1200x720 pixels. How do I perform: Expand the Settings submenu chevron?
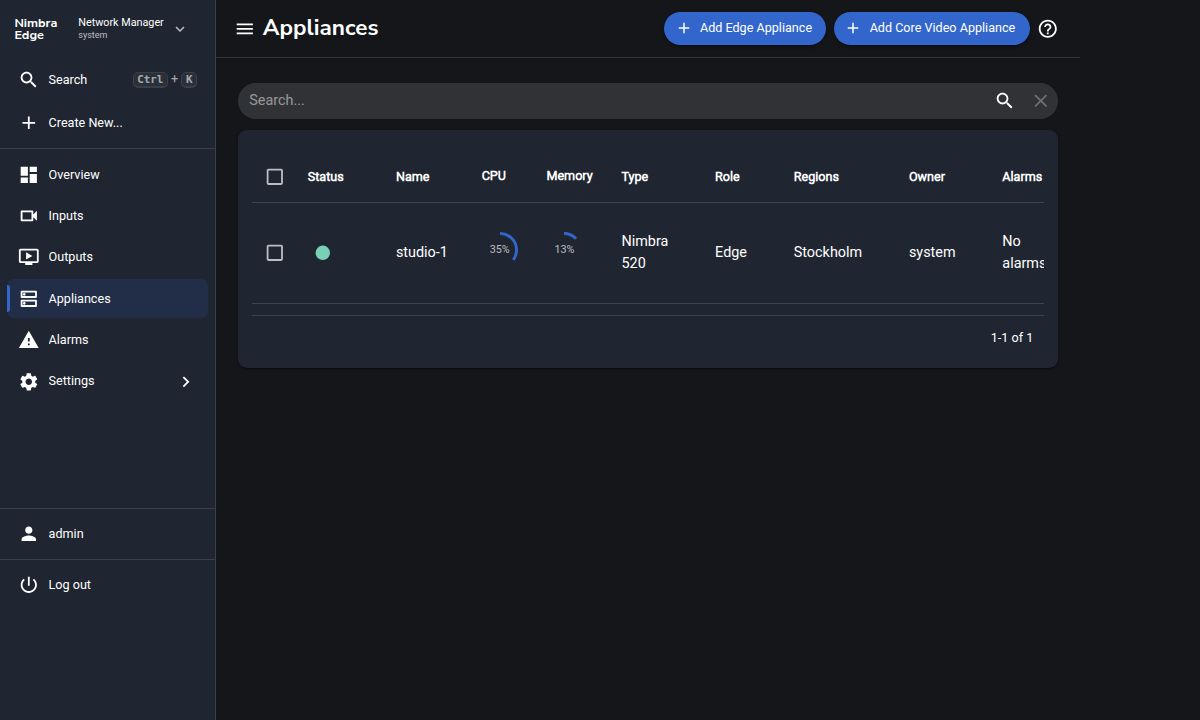[x=185, y=381]
